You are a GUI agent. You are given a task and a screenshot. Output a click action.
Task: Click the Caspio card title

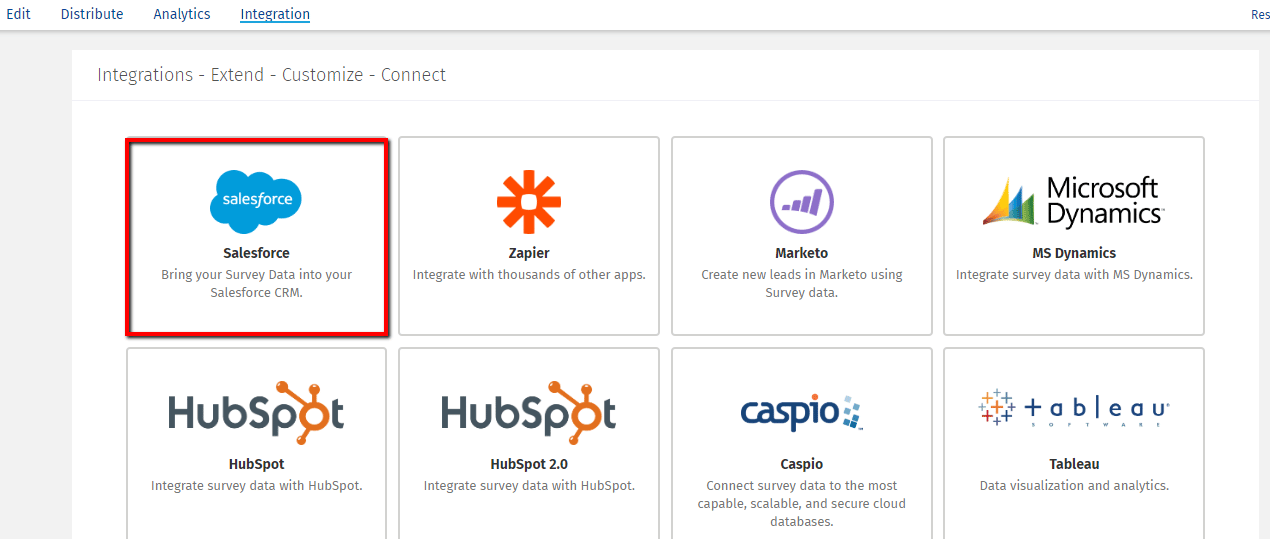802,464
